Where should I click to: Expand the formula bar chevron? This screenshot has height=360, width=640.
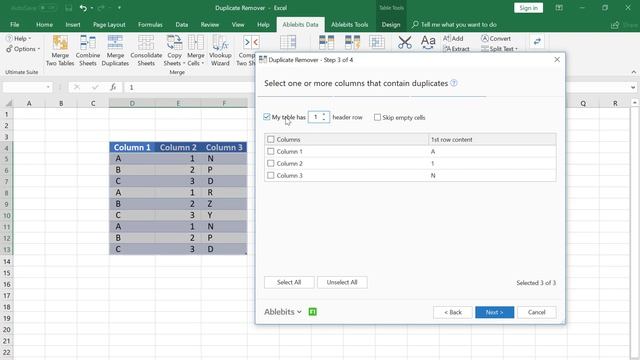(x=633, y=87)
